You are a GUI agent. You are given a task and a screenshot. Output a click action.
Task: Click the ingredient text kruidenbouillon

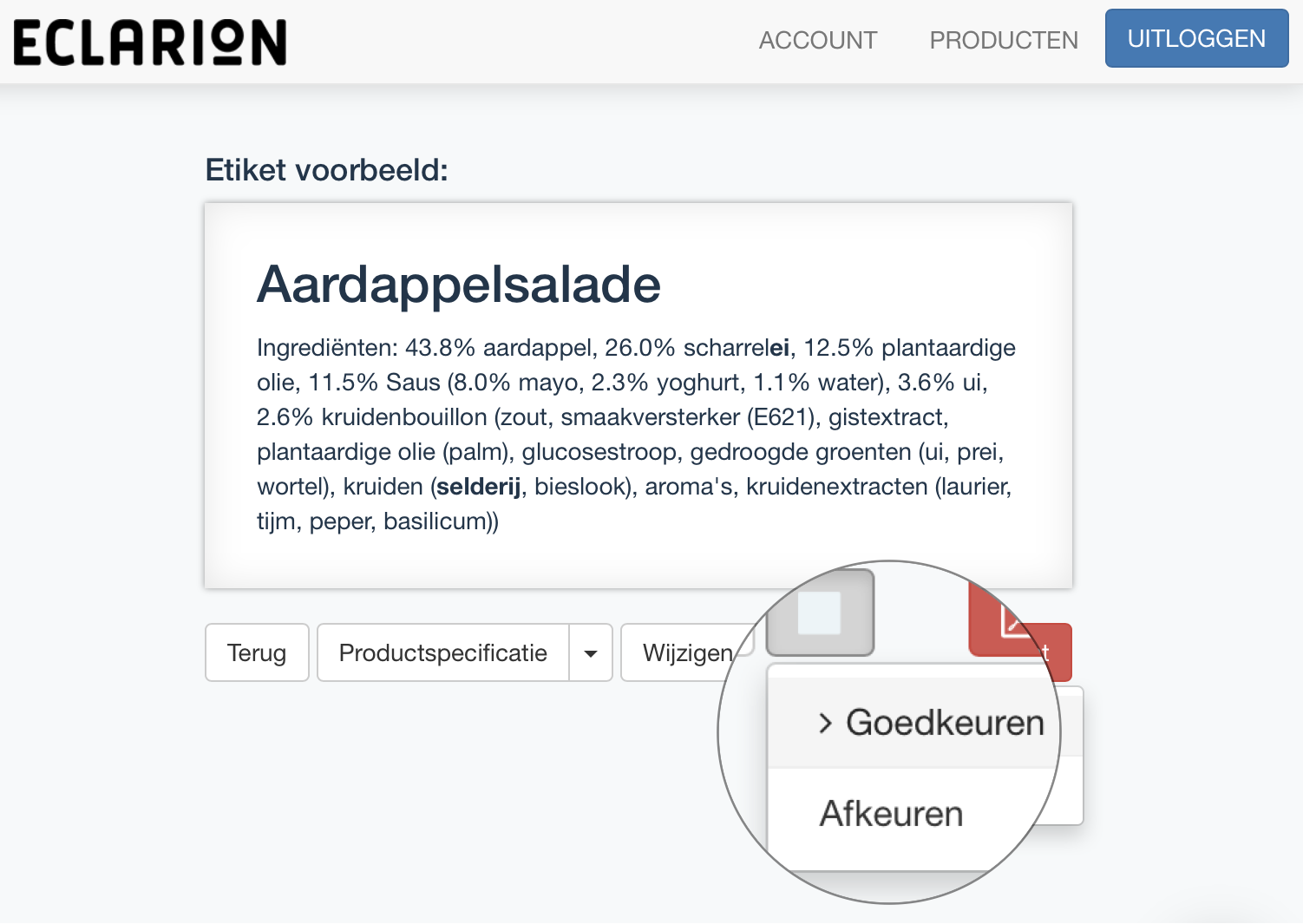(404, 417)
